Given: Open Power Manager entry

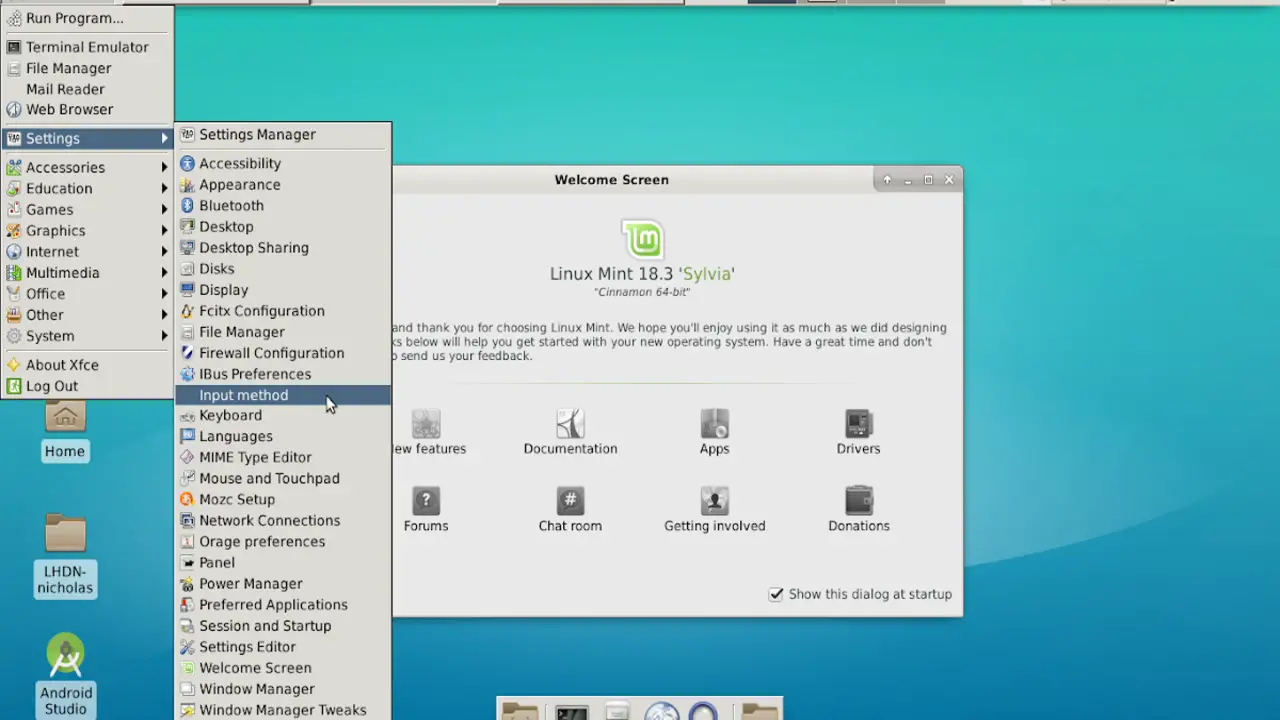Looking at the screenshot, I should pos(283,583).
